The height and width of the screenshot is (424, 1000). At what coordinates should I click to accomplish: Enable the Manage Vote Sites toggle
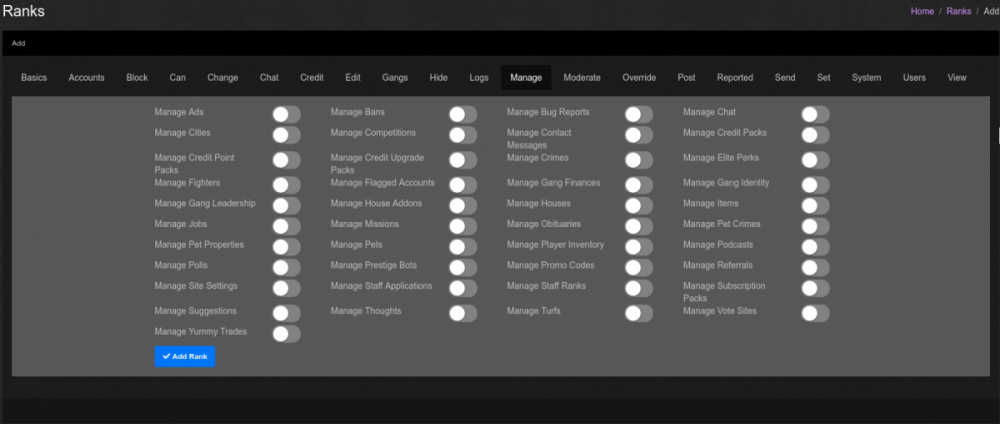pyautogui.click(x=815, y=314)
